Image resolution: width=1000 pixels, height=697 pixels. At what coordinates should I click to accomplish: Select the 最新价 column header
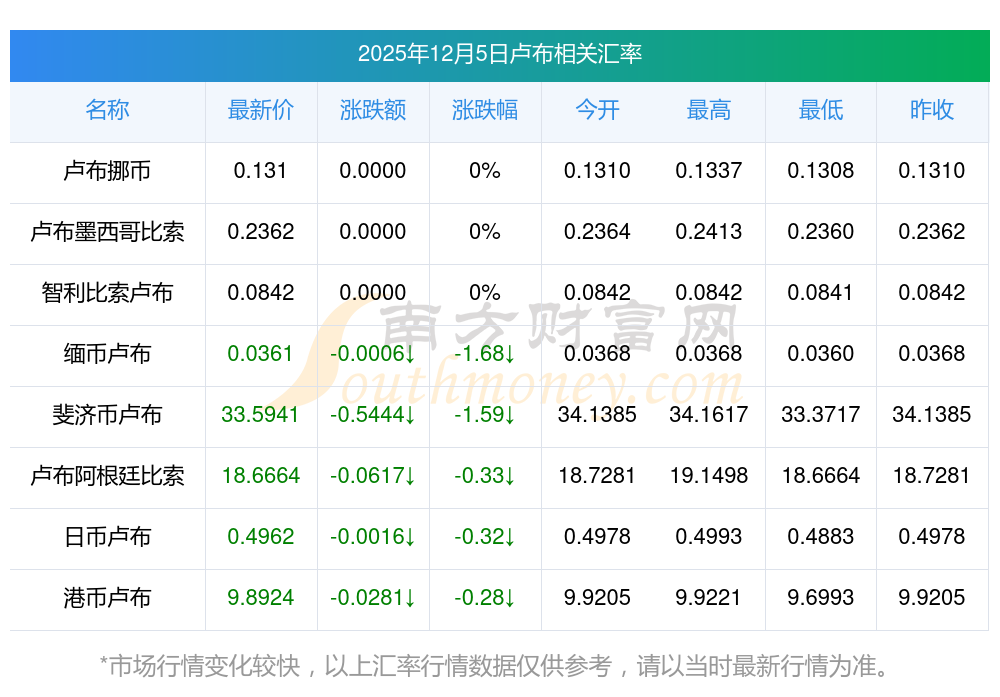click(261, 110)
